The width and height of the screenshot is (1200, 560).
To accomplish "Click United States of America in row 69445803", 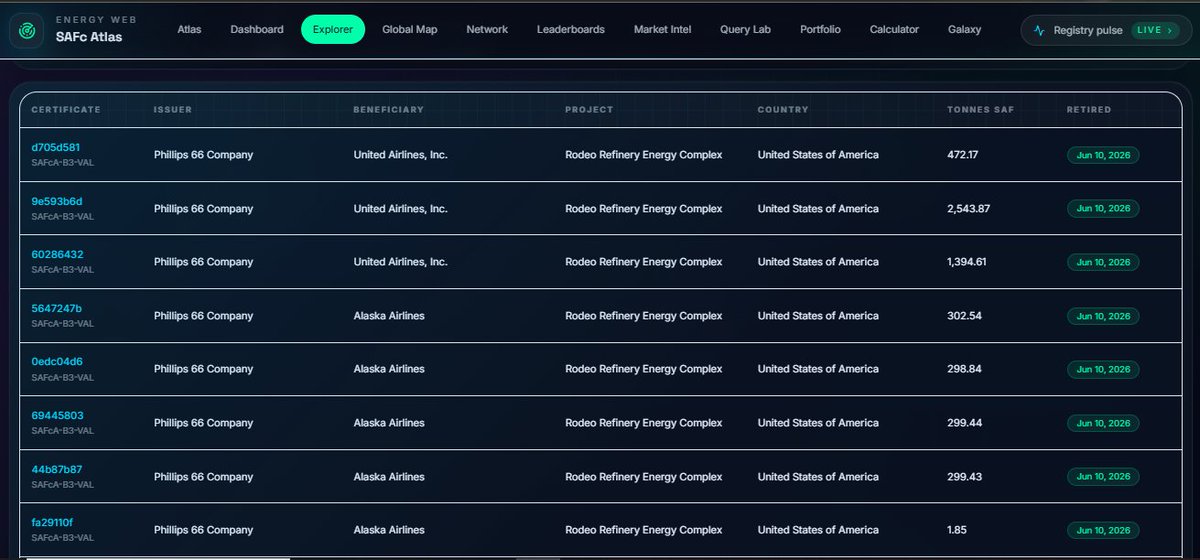I will pos(818,423).
